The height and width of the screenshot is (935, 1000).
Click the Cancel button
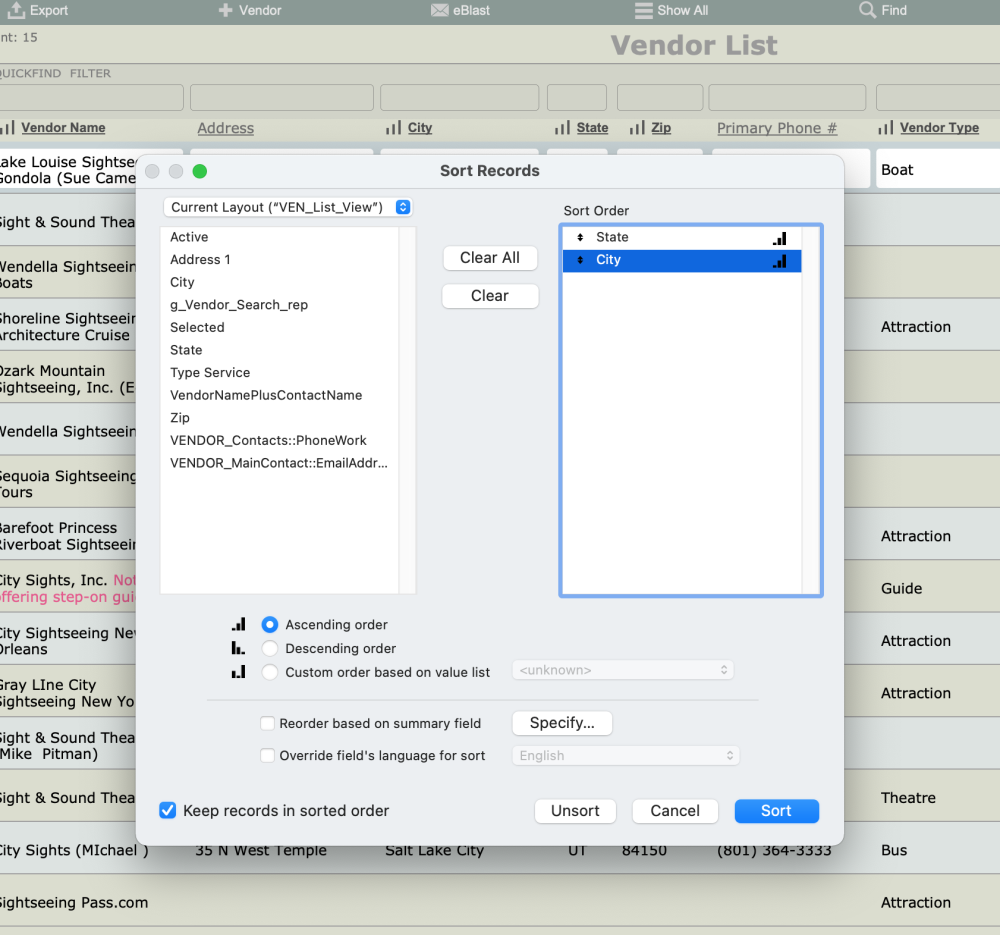point(675,811)
